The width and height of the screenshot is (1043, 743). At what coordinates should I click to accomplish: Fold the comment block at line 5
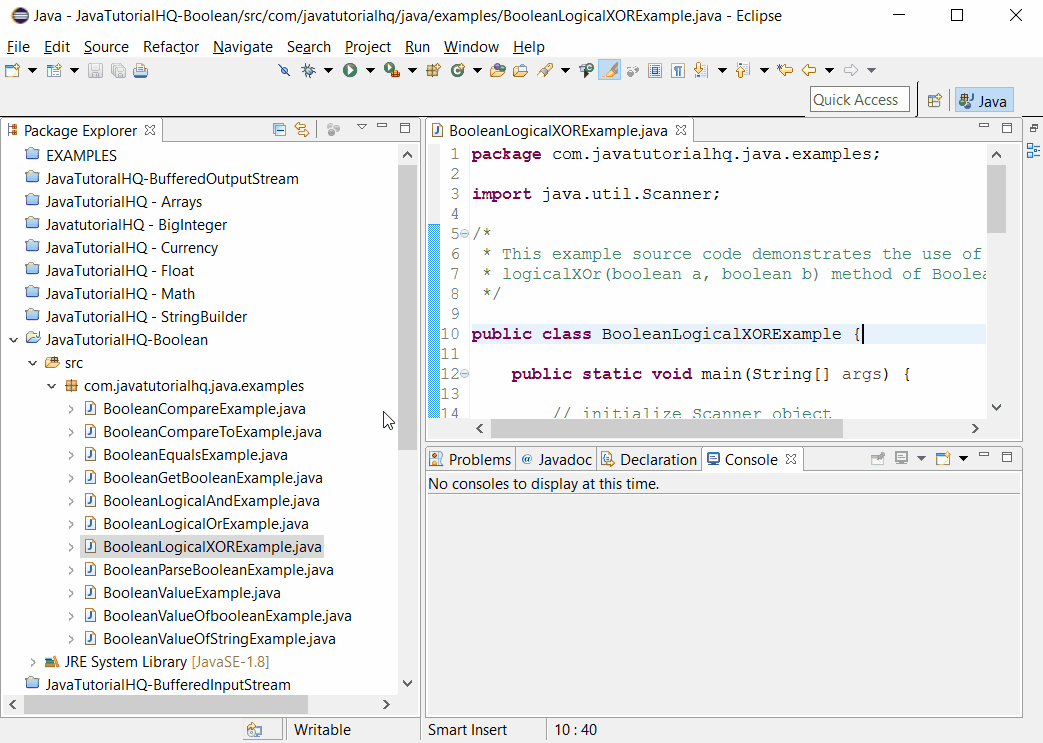click(464, 233)
